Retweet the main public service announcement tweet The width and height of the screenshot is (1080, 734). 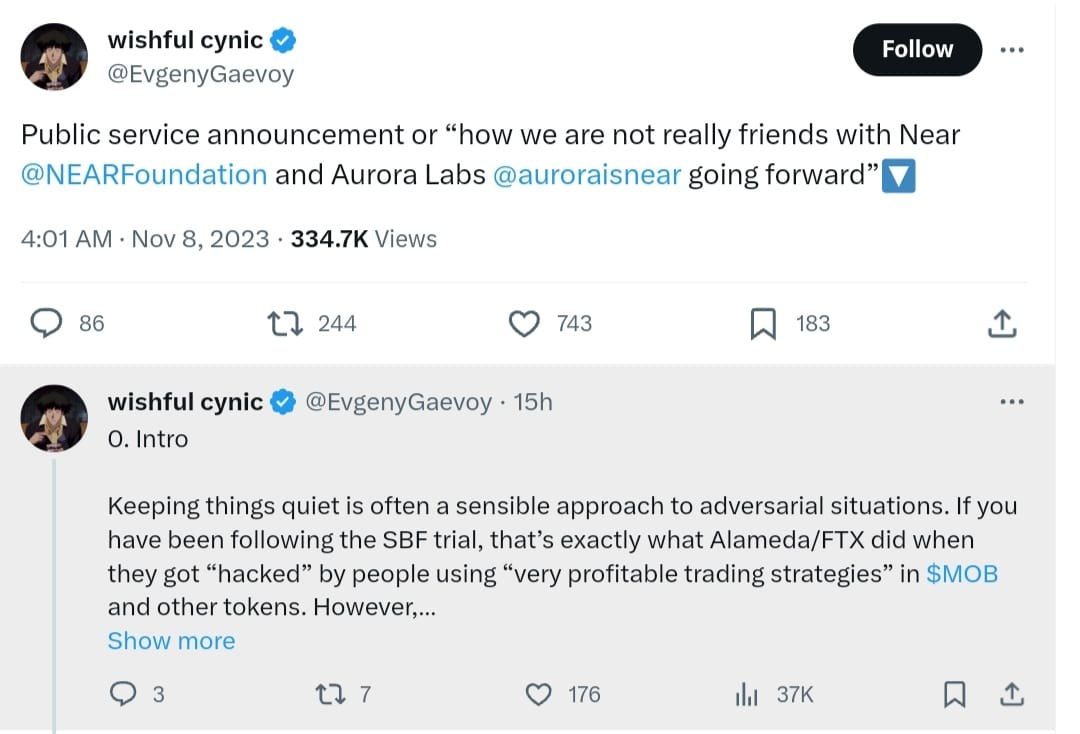tap(286, 323)
